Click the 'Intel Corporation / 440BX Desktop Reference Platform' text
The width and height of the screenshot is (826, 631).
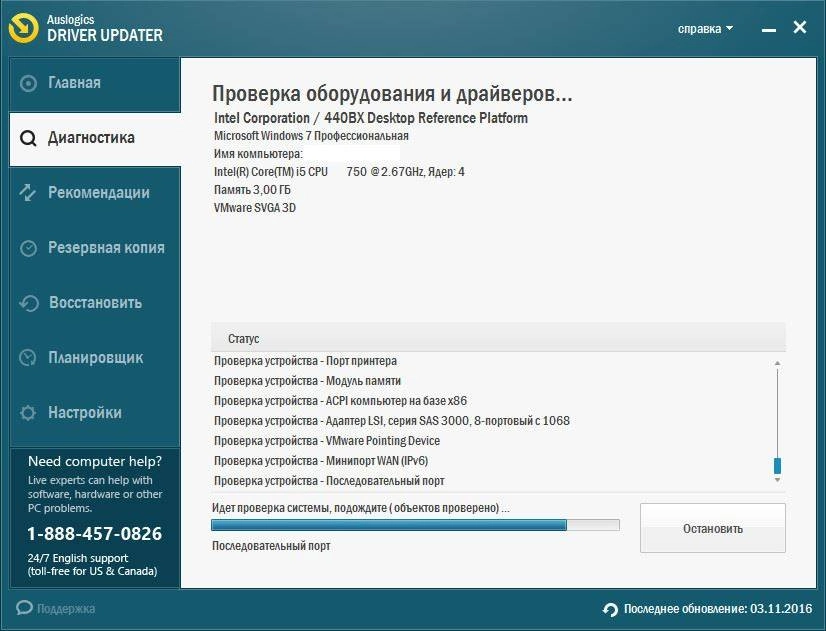[371, 118]
